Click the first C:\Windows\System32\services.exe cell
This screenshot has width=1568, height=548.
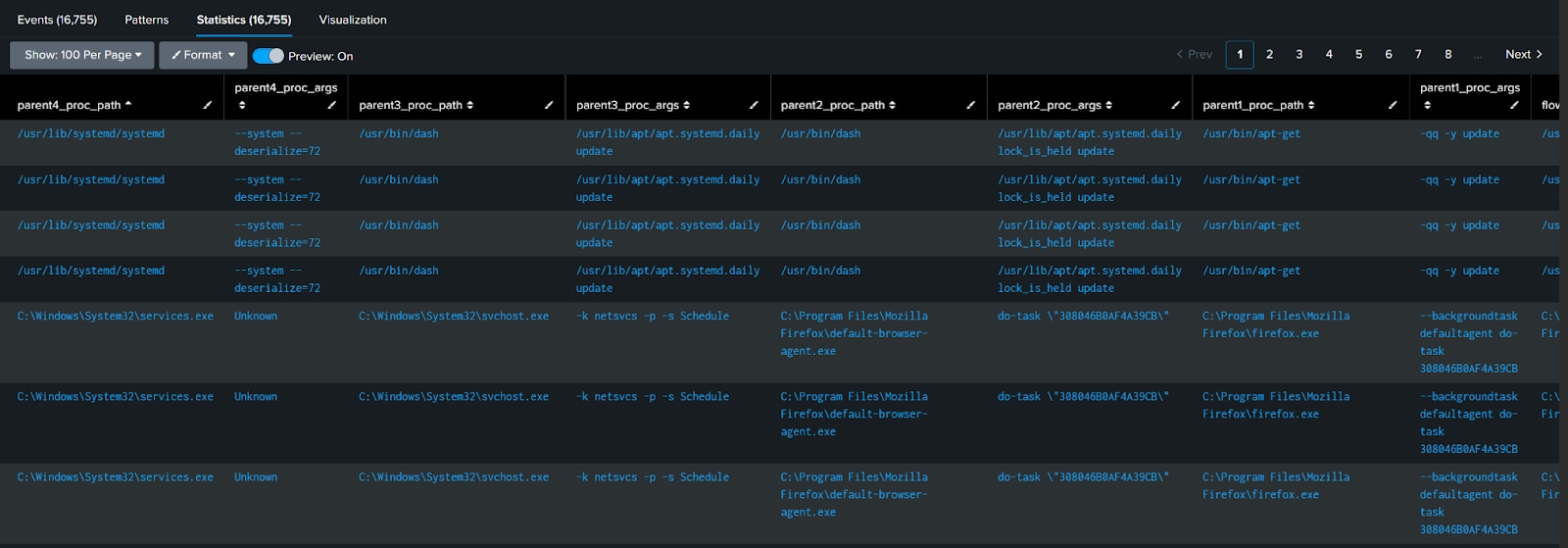(115, 316)
